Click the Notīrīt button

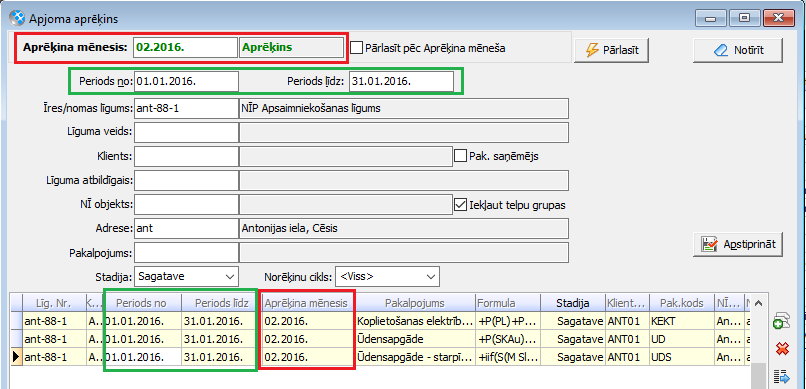[x=738, y=50]
